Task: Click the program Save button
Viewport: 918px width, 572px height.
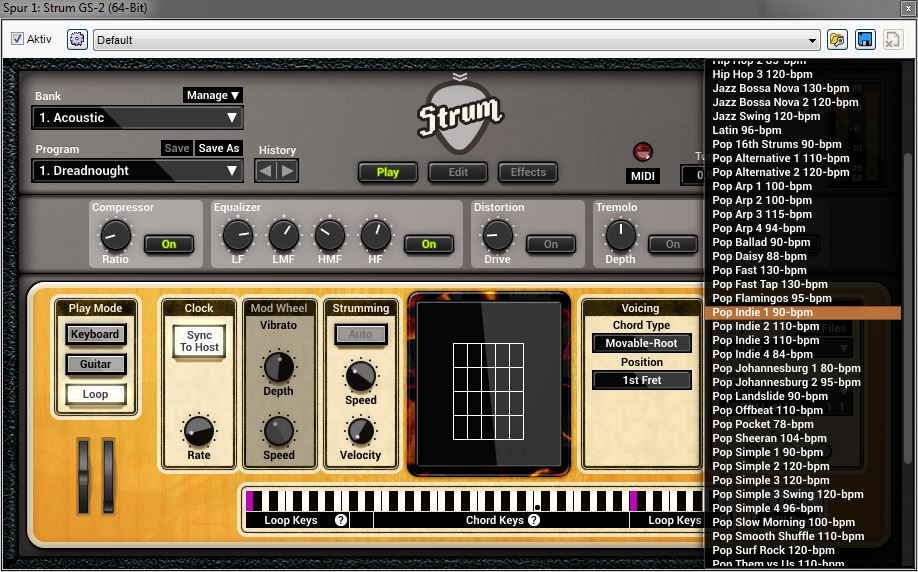Action: pos(176,148)
